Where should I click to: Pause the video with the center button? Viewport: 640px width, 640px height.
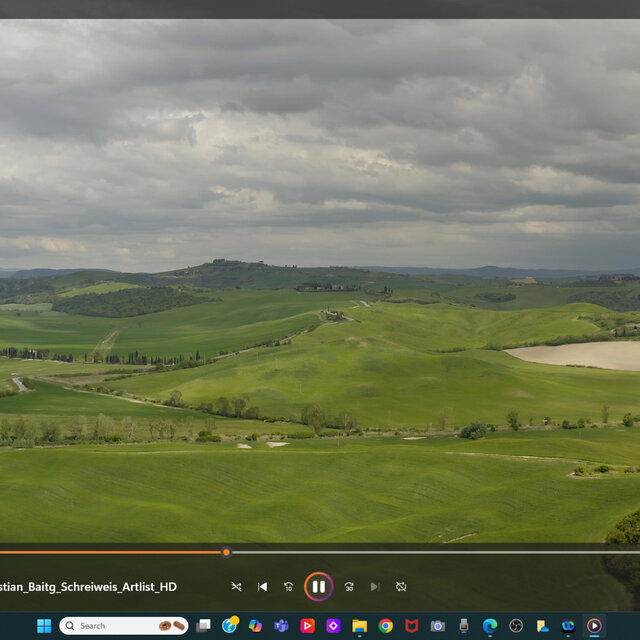tap(318, 586)
